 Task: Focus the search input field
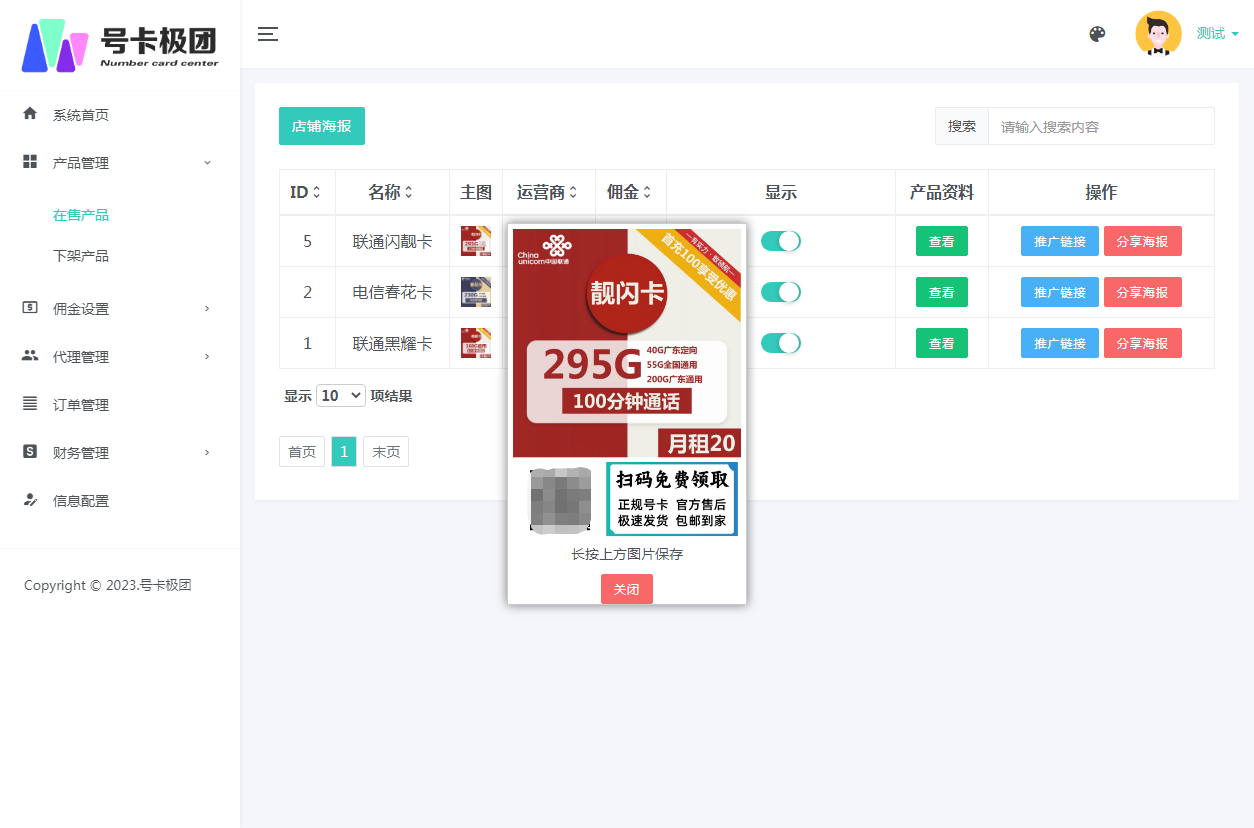tap(1101, 127)
